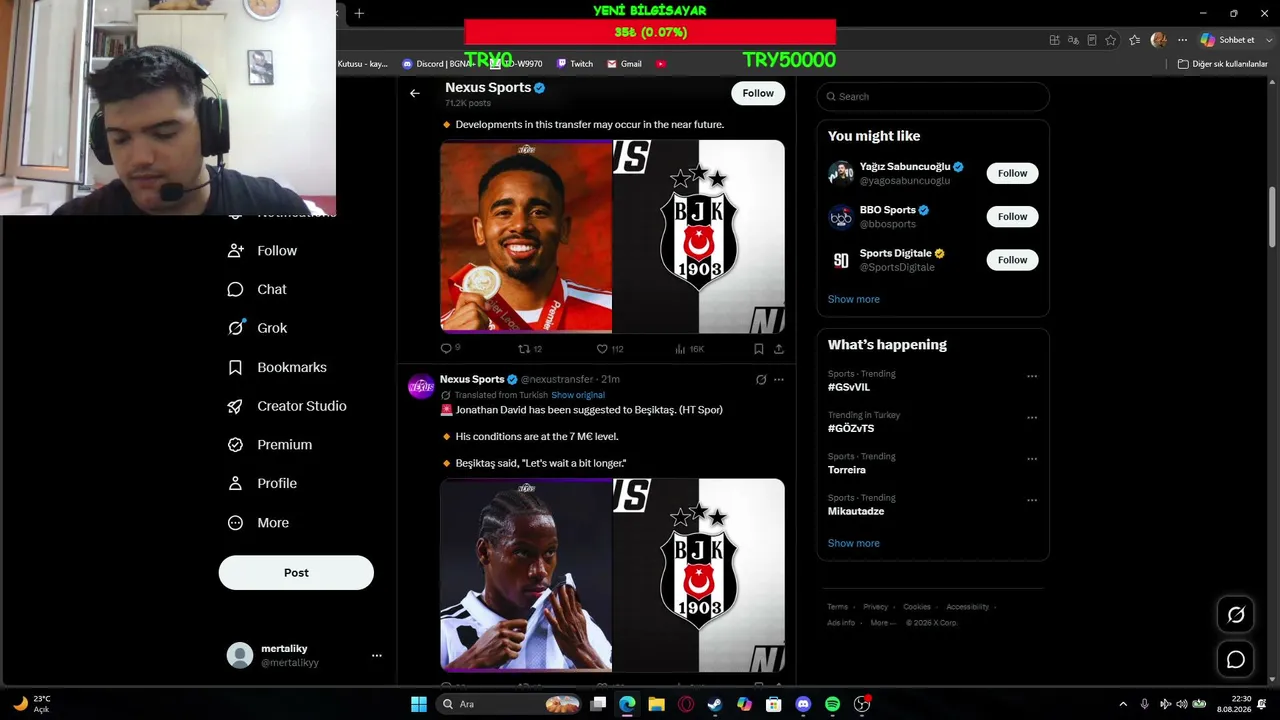Screen dimensions: 1280x720
Task: Open YouTube bookmark icon
Action: click(x=661, y=64)
